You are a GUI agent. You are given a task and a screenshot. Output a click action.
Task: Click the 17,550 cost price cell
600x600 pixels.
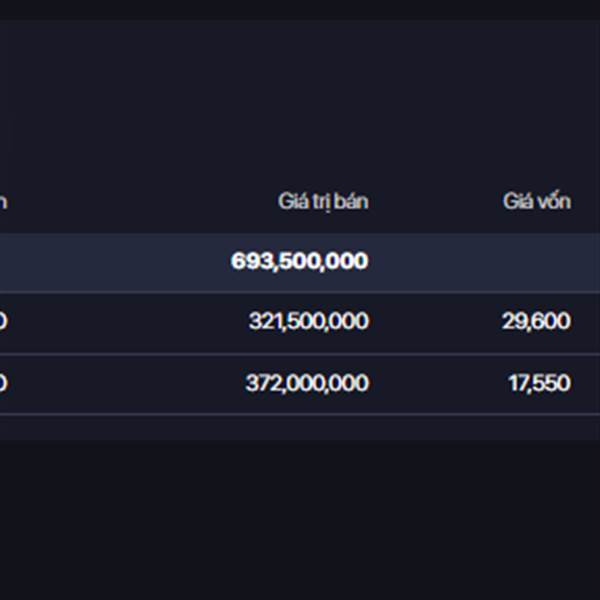[538, 383]
